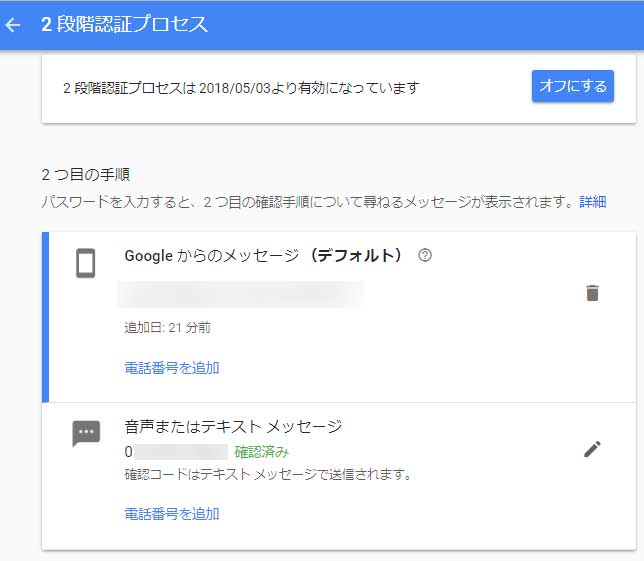Viewport: 644px width, 561px height.
Task: Click the phone device icon
Action: 86,263
